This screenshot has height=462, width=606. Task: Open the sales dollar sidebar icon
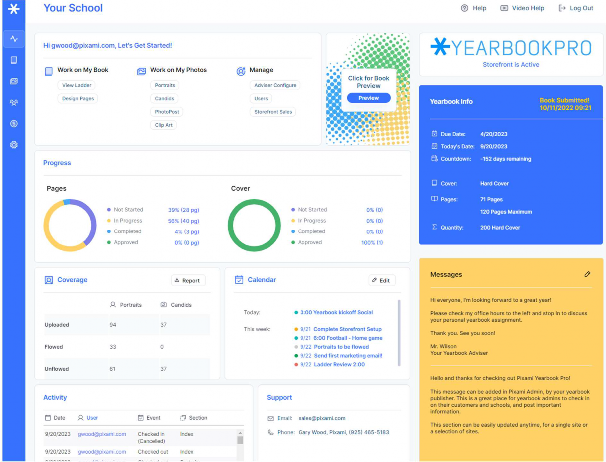click(14, 124)
